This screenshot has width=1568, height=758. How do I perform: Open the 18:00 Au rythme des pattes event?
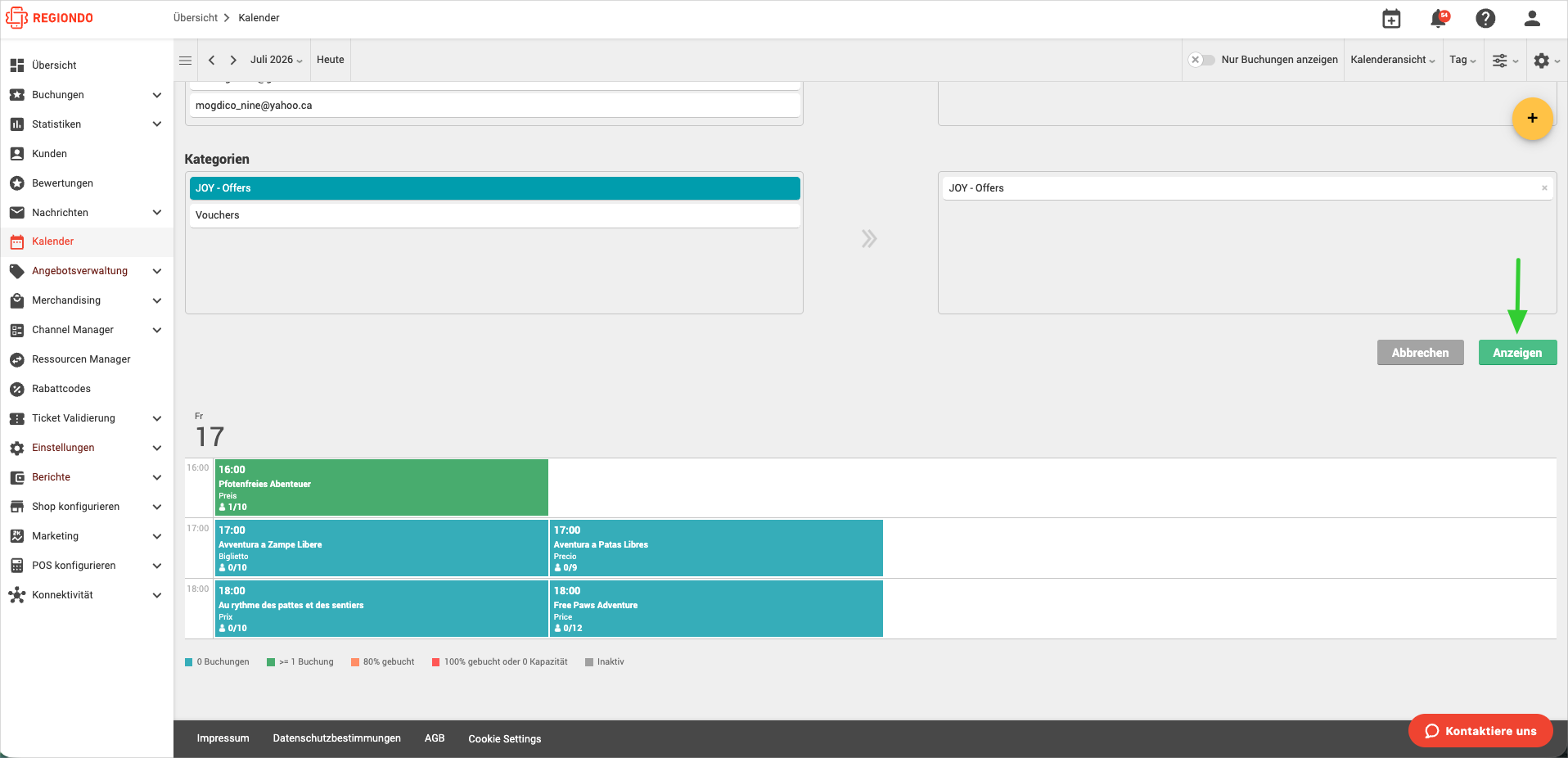[x=381, y=609]
